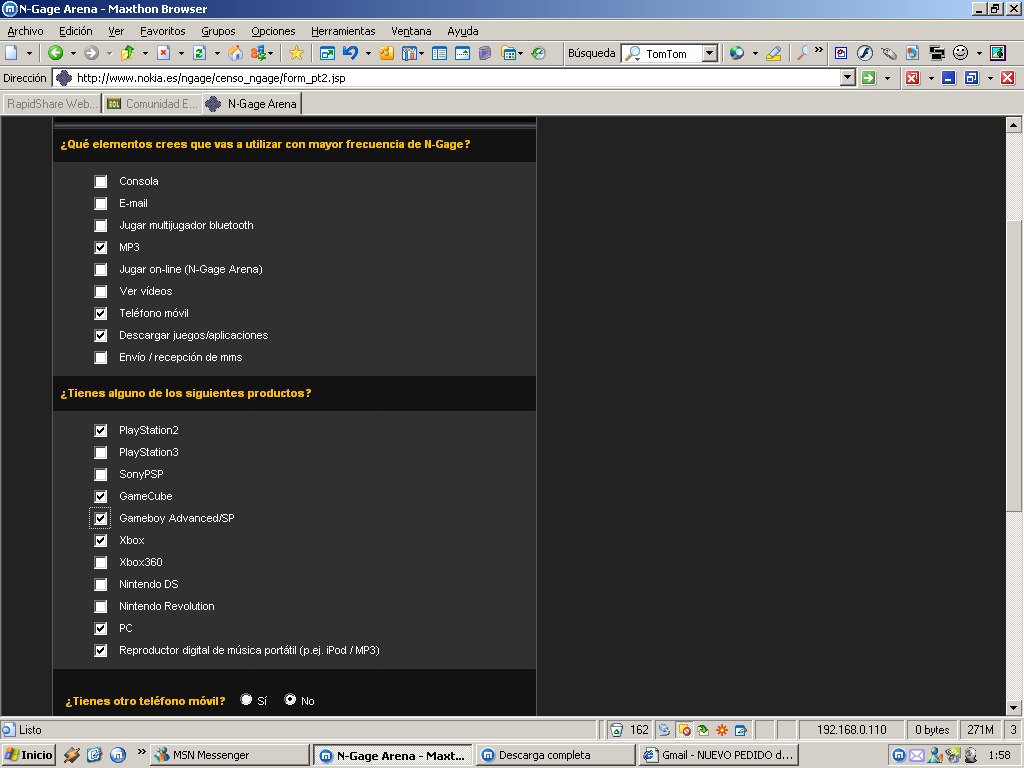This screenshot has width=1024, height=768.
Task: Check the Ver vídeos checkbox
Action: click(101, 291)
